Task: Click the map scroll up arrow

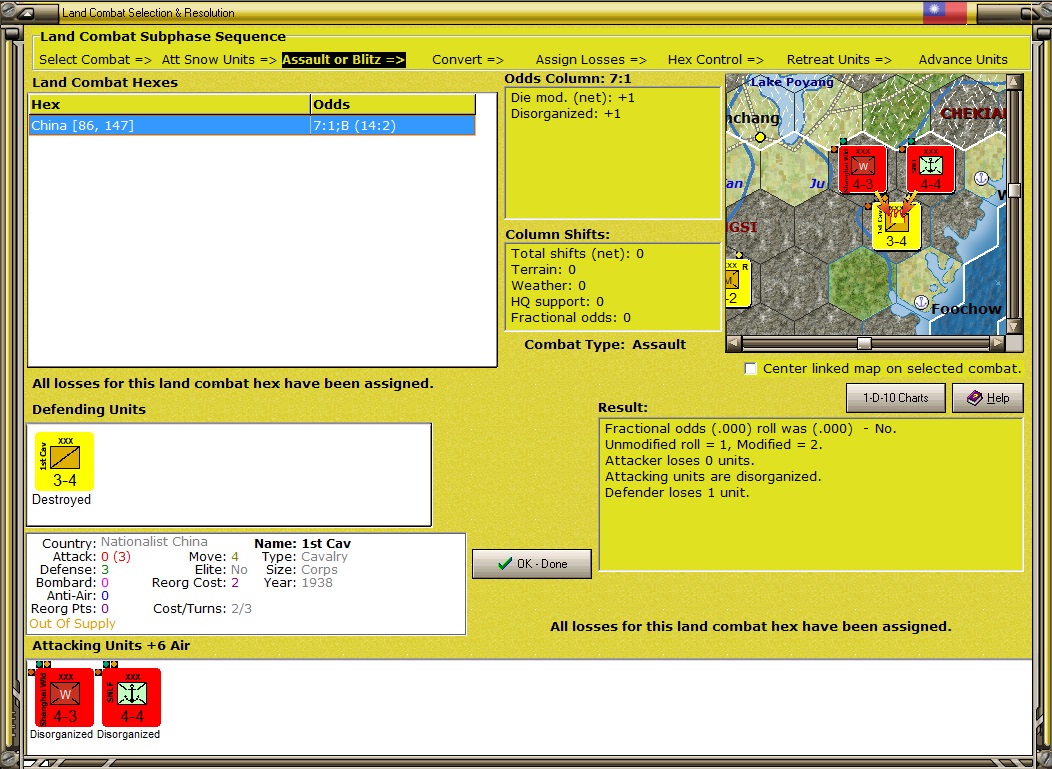Action: click(1014, 82)
